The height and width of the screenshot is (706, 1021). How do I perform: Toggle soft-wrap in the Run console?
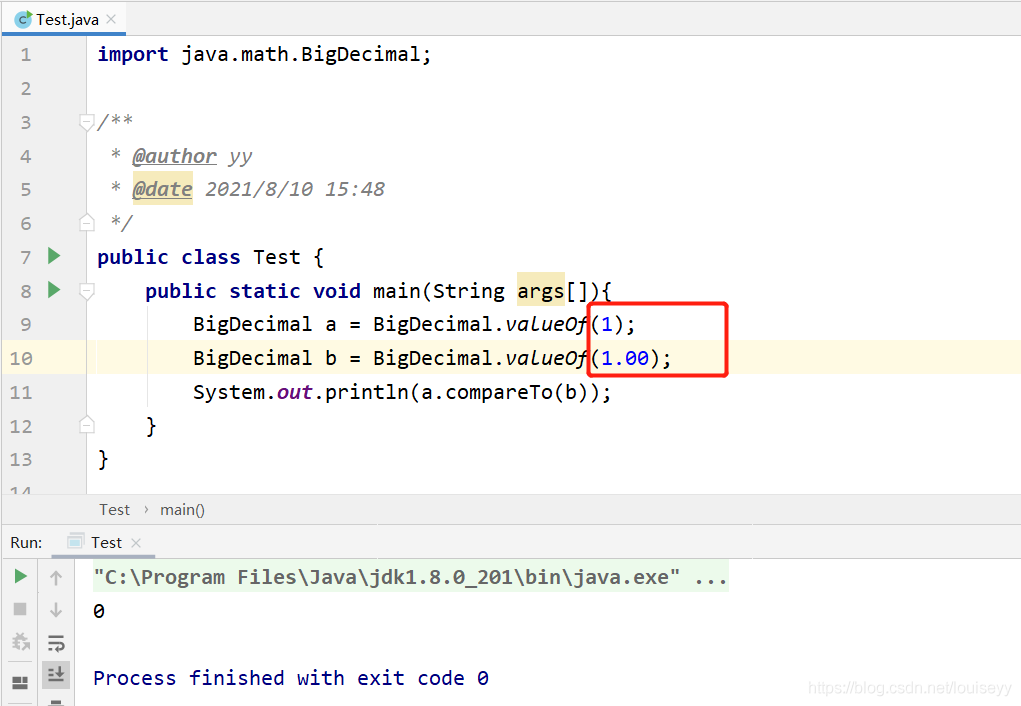point(56,643)
